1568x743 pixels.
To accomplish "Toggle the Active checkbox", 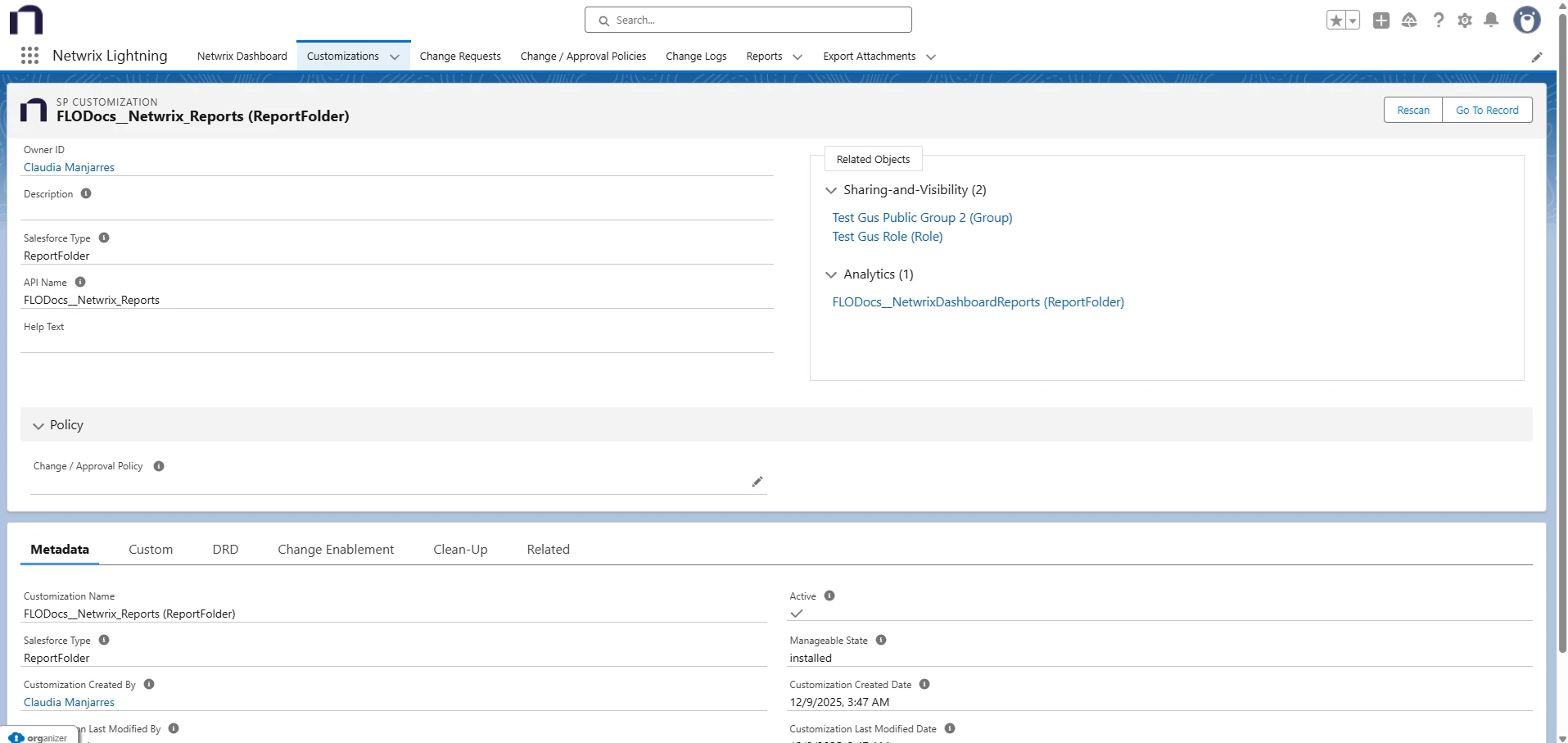I will pos(797,614).
